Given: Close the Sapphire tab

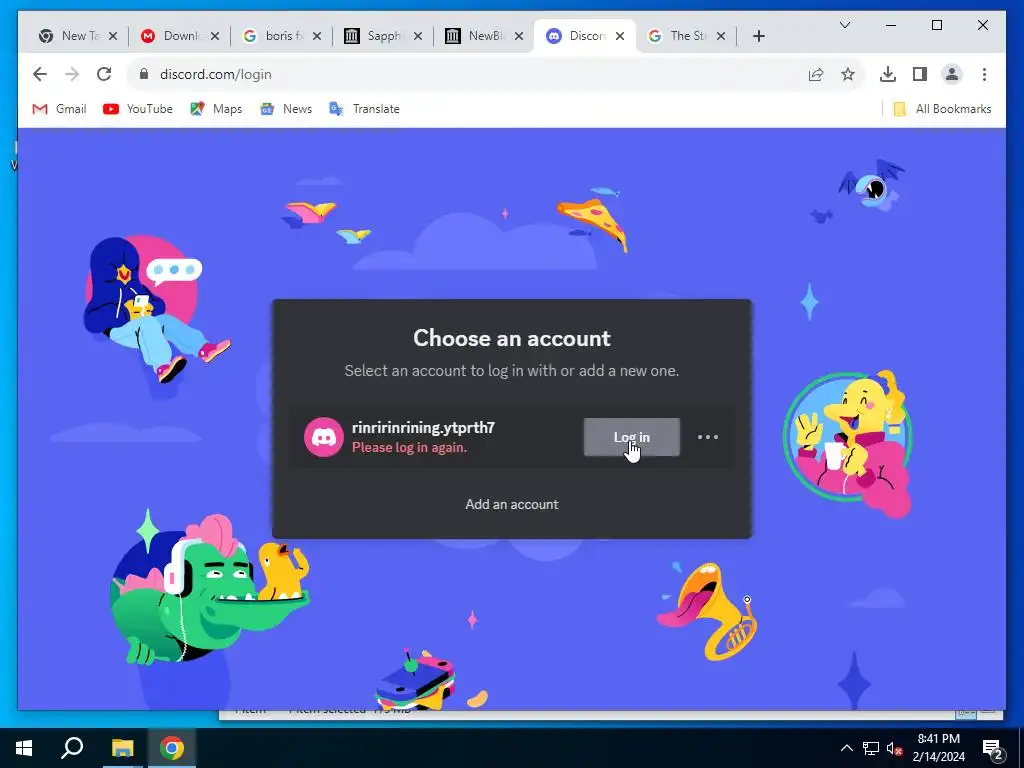Looking at the screenshot, I should coord(418,36).
